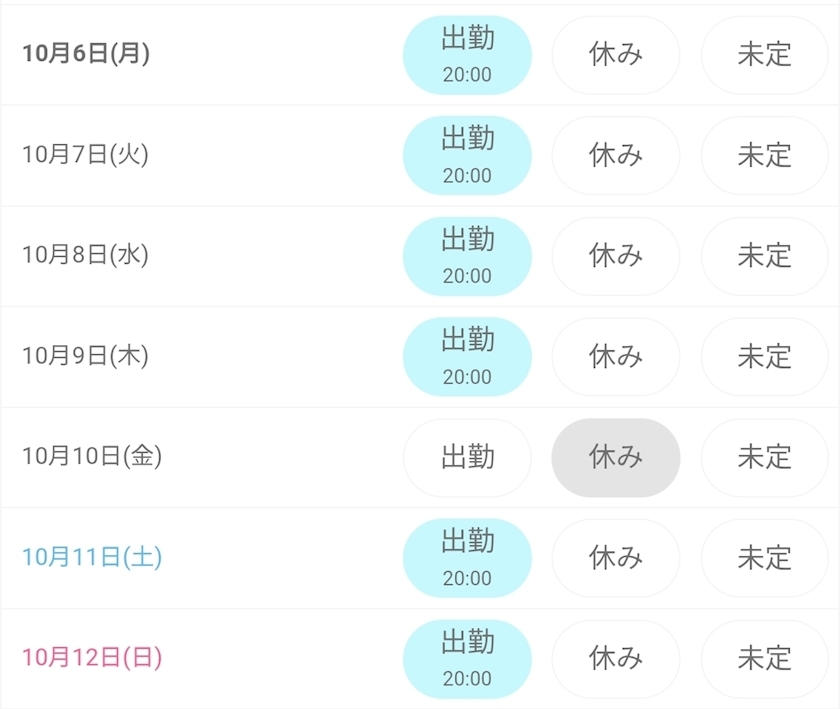Mark 10月6日(月) as 休み
840x709 pixels.
(x=616, y=55)
